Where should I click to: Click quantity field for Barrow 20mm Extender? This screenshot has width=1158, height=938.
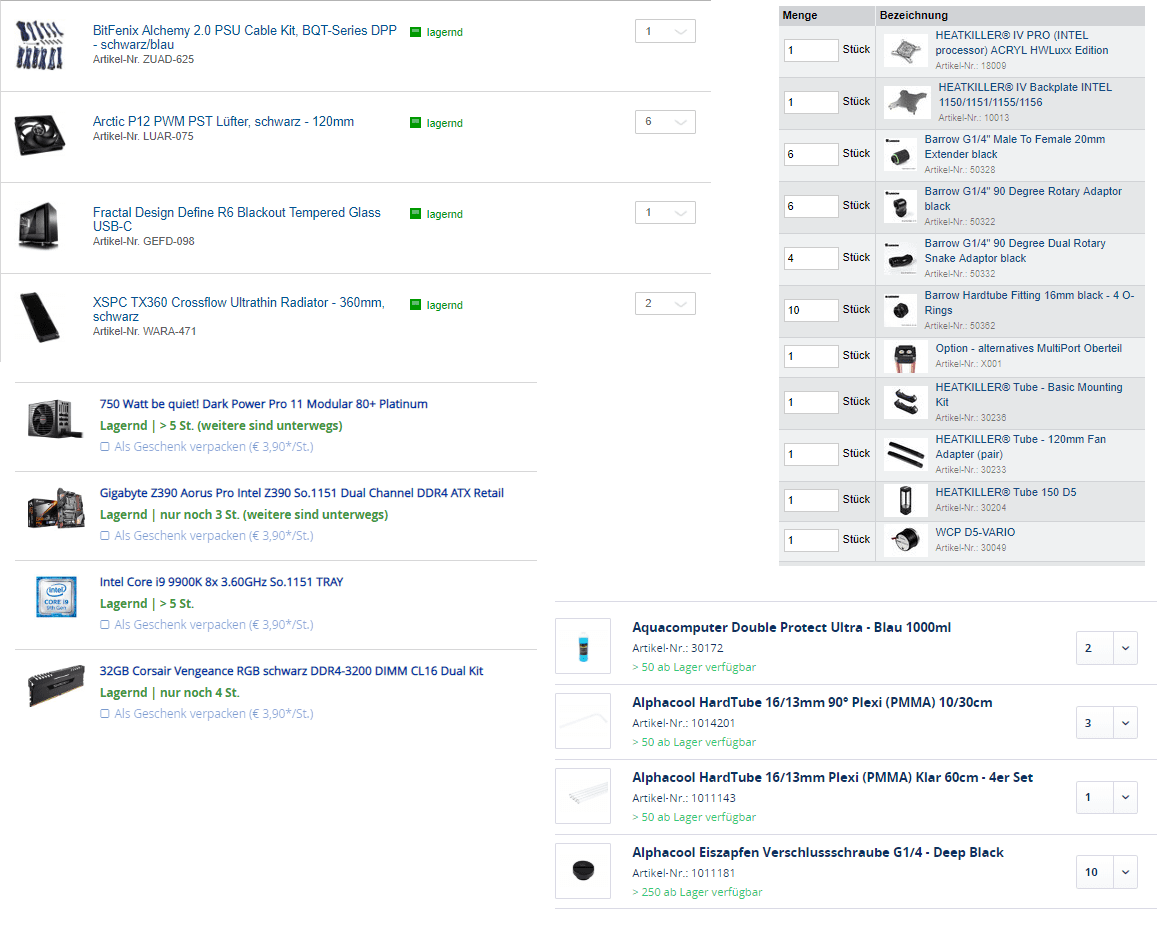[x=811, y=154]
